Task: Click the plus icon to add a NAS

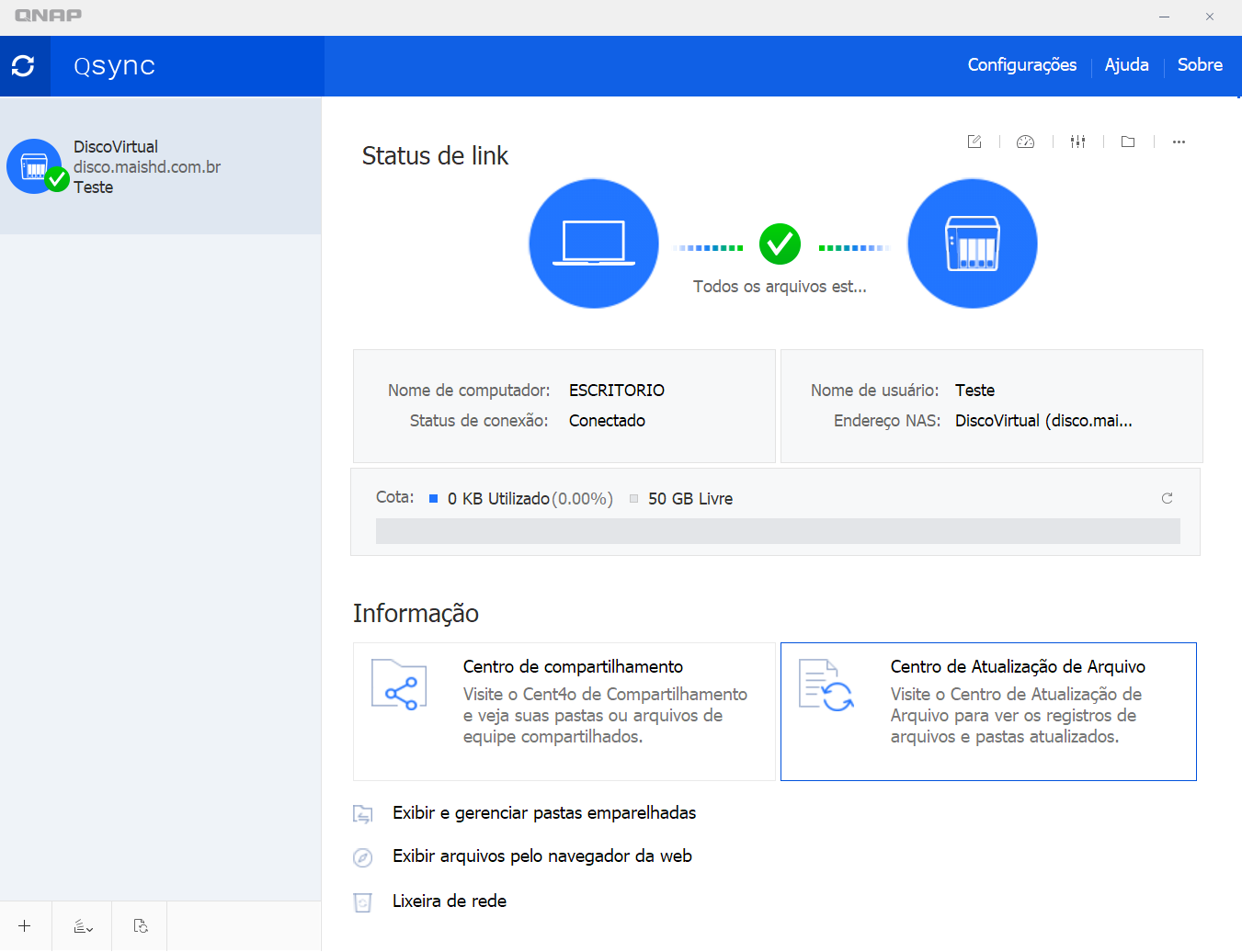Action: pyautogui.click(x=24, y=925)
